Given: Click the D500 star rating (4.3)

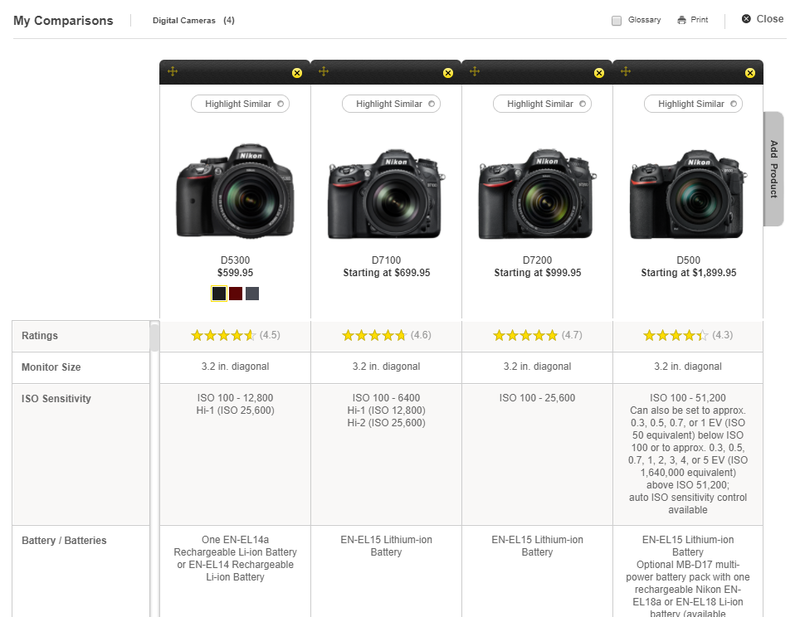Looking at the screenshot, I should (688, 335).
